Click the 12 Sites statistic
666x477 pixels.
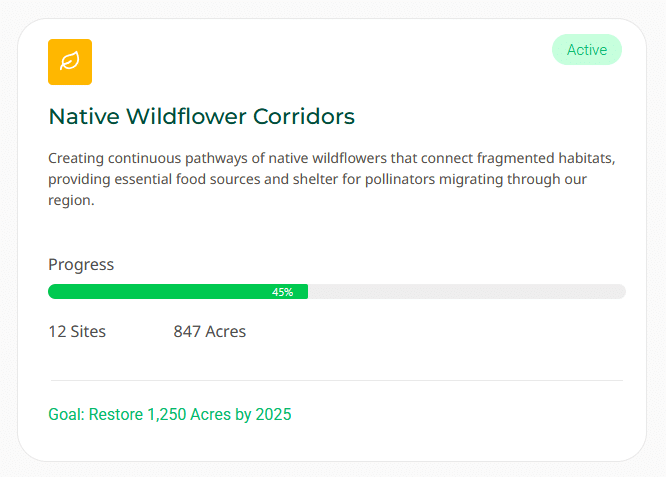coord(77,332)
